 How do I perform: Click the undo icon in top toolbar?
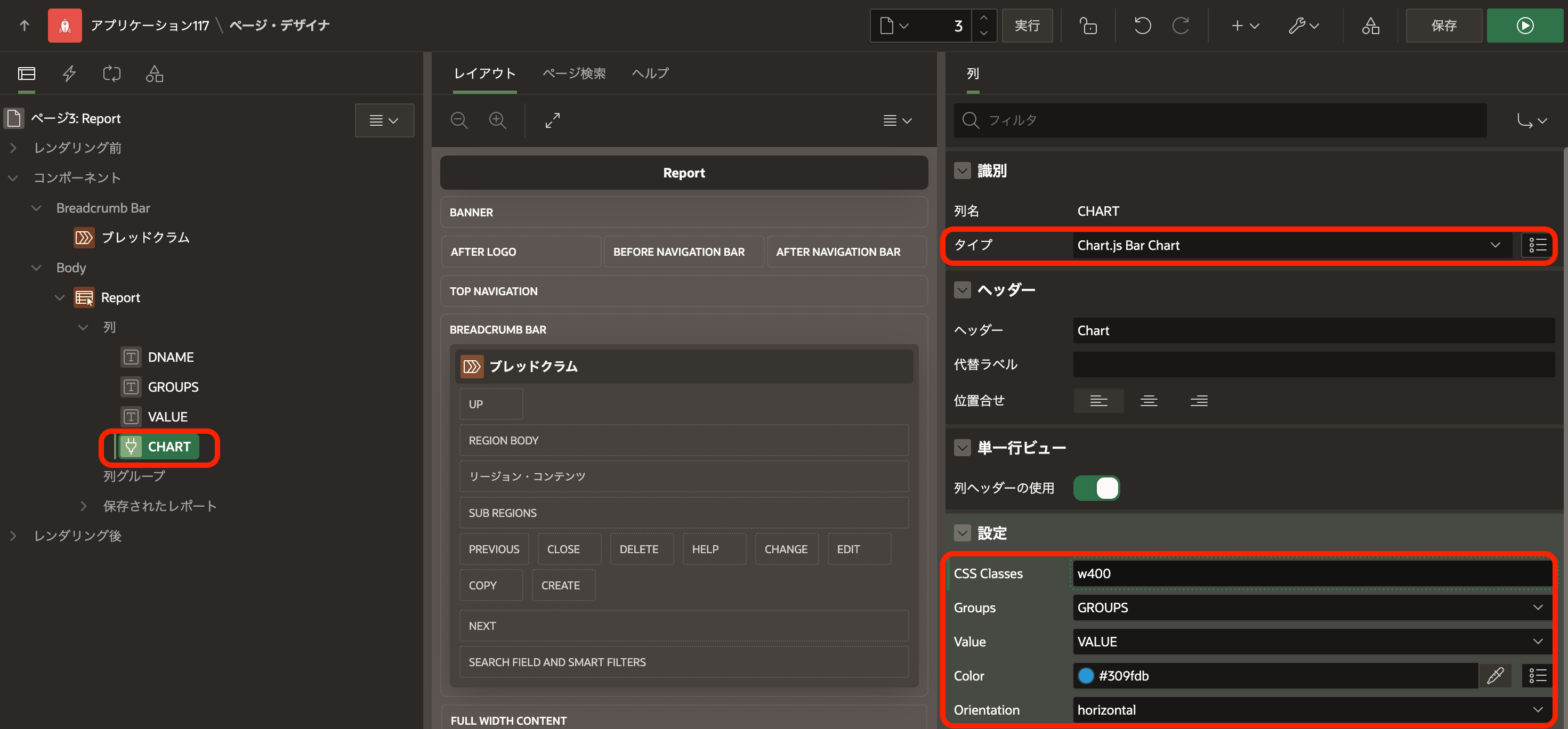[1142, 26]
